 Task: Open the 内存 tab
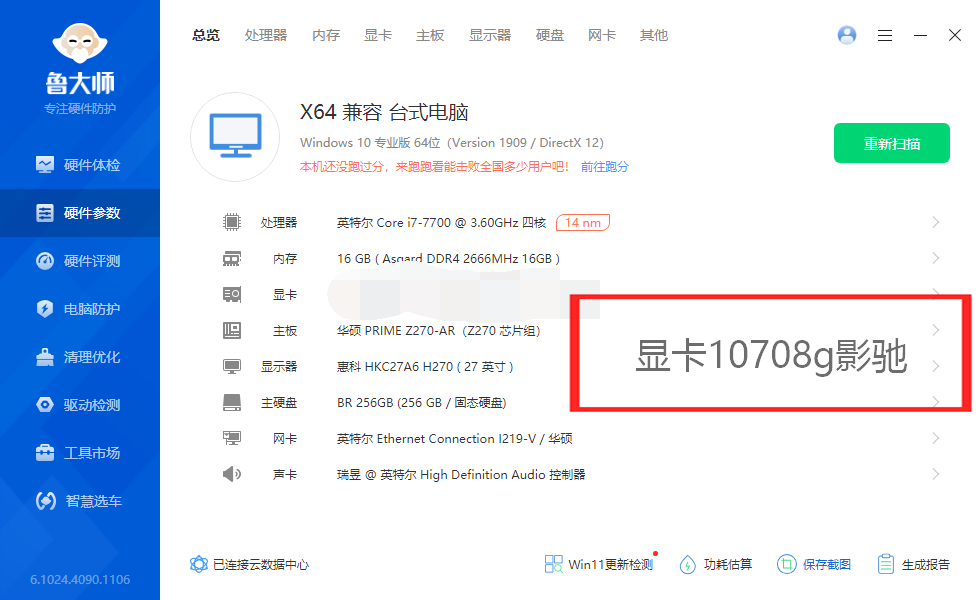point(326,36)
